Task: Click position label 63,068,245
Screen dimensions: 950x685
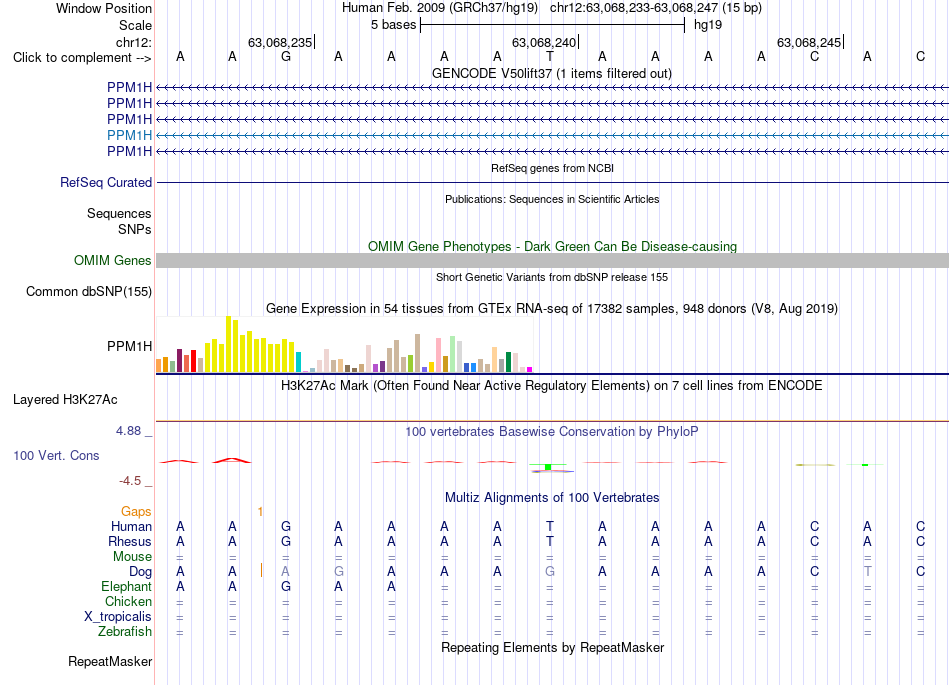Action: (x=809, y=42)
